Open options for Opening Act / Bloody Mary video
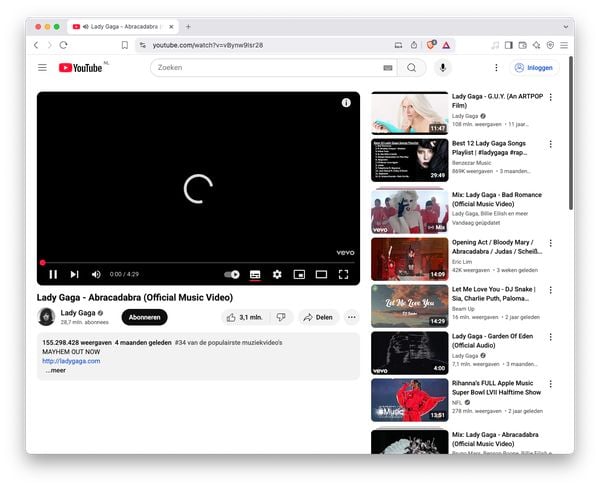This screenshot has height=488, width=600. [x=551, y=243]
